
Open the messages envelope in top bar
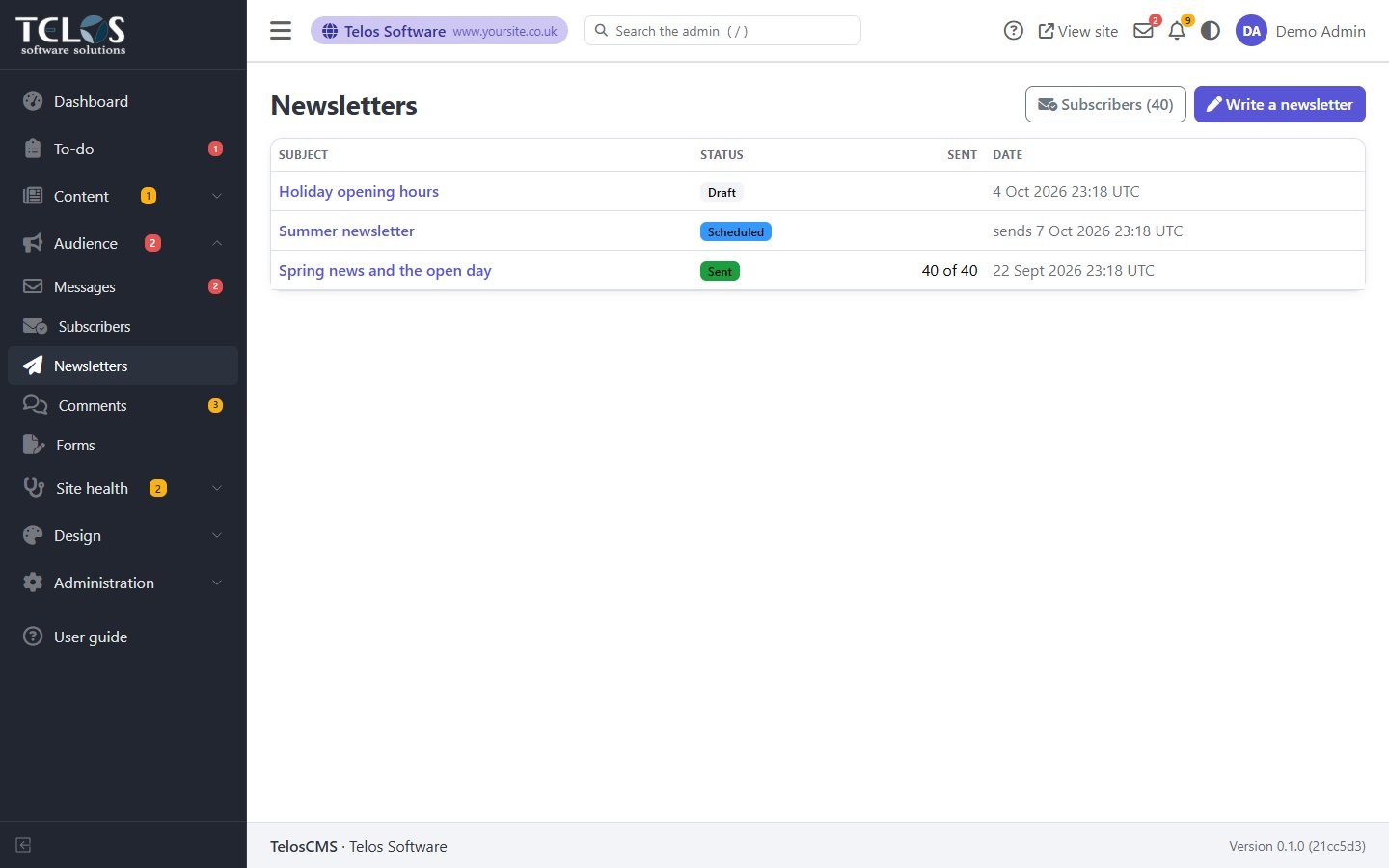point(1144,30)
